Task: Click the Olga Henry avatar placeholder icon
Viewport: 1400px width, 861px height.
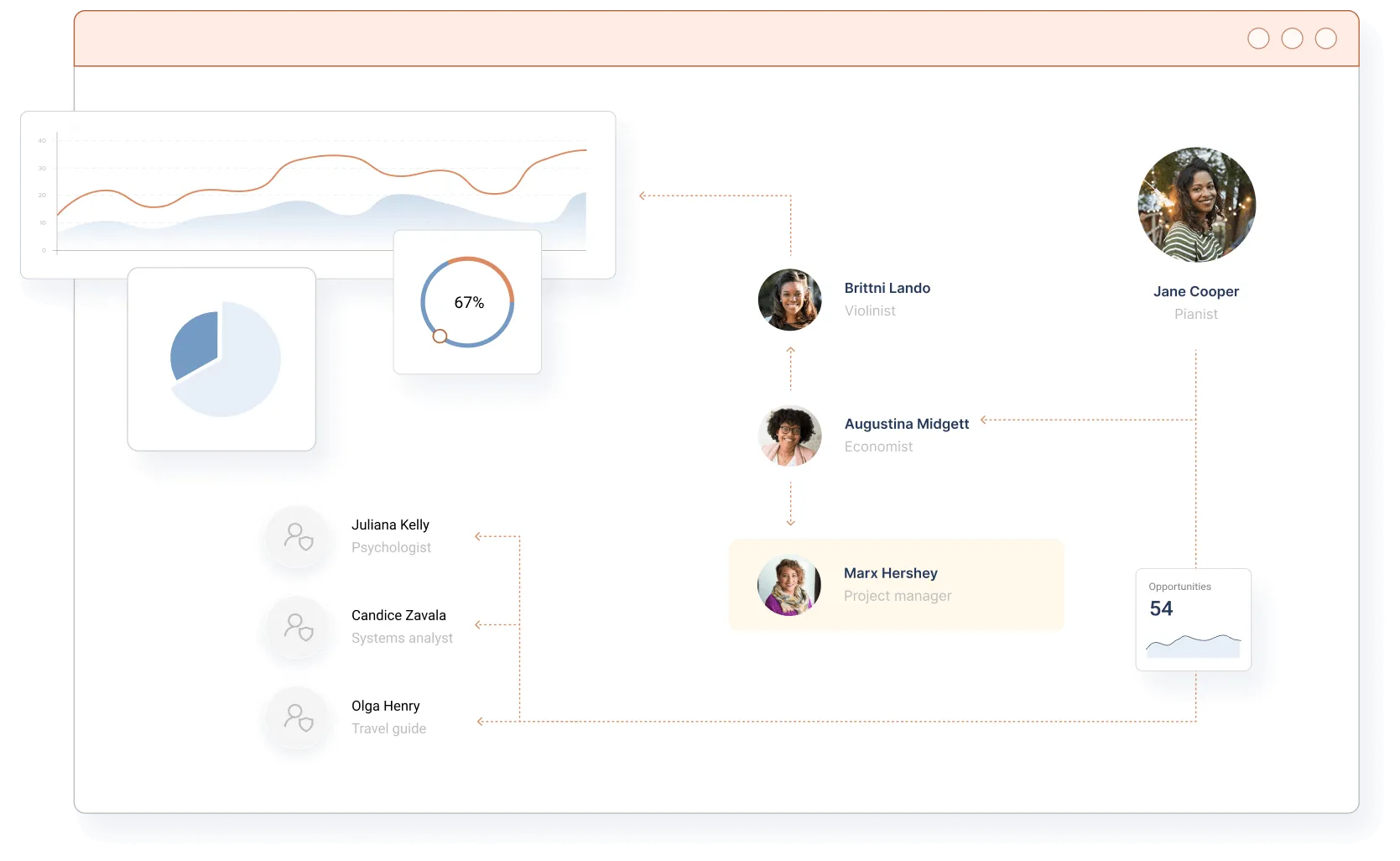Action: click(297, 720)
